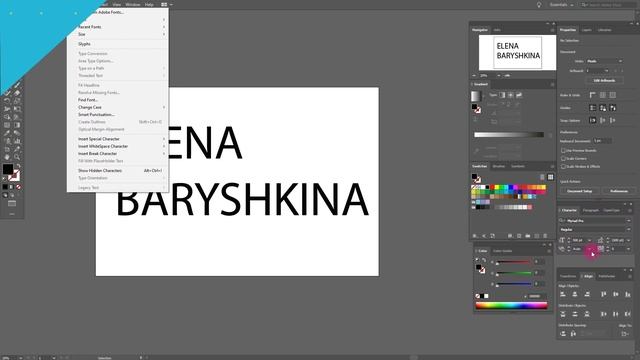Click Vertical Align Bottom in Align Objects
Viewport: 640px width, 360px height.
tap(628, 294)
